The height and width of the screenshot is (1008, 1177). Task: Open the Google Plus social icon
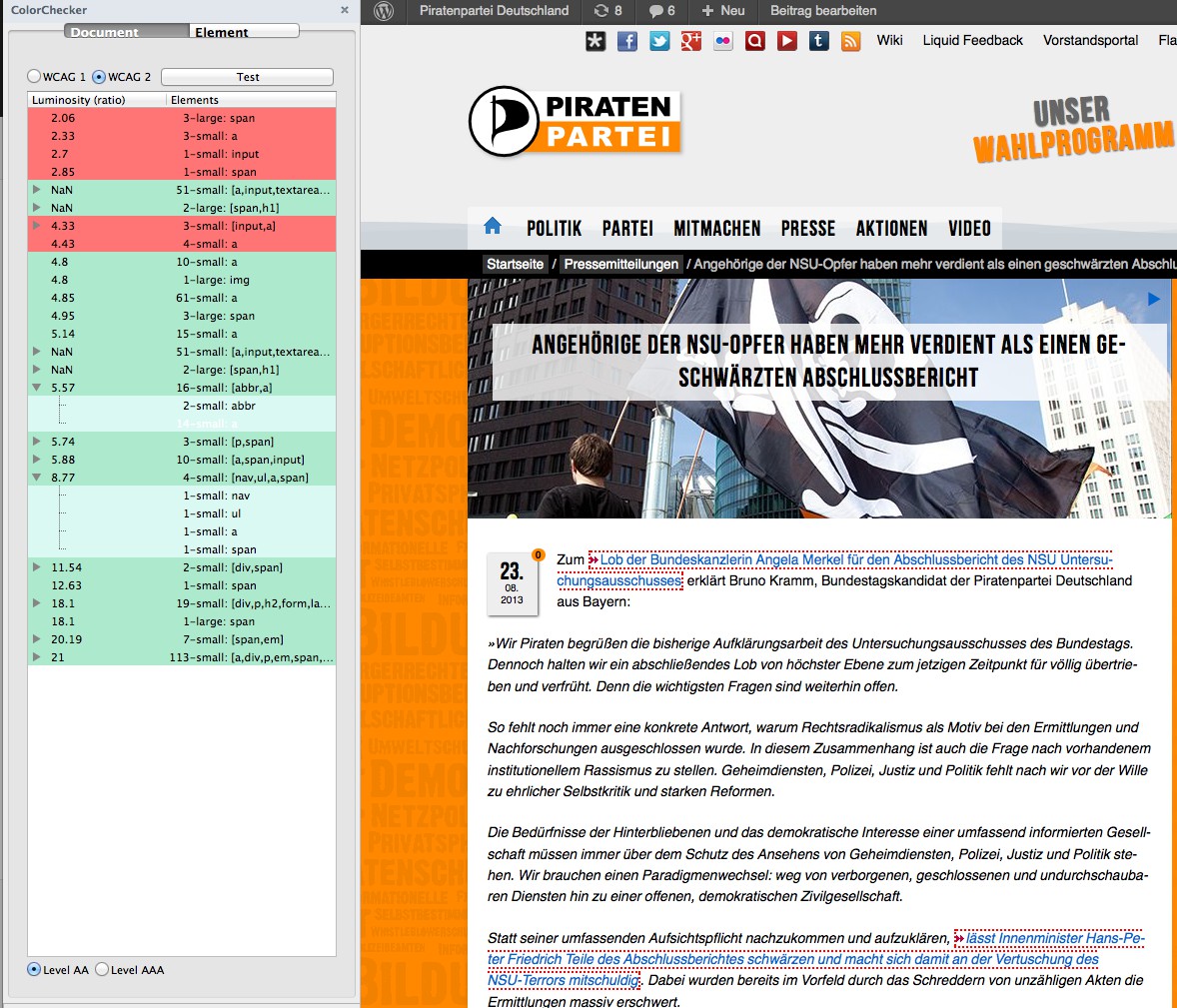691,41
